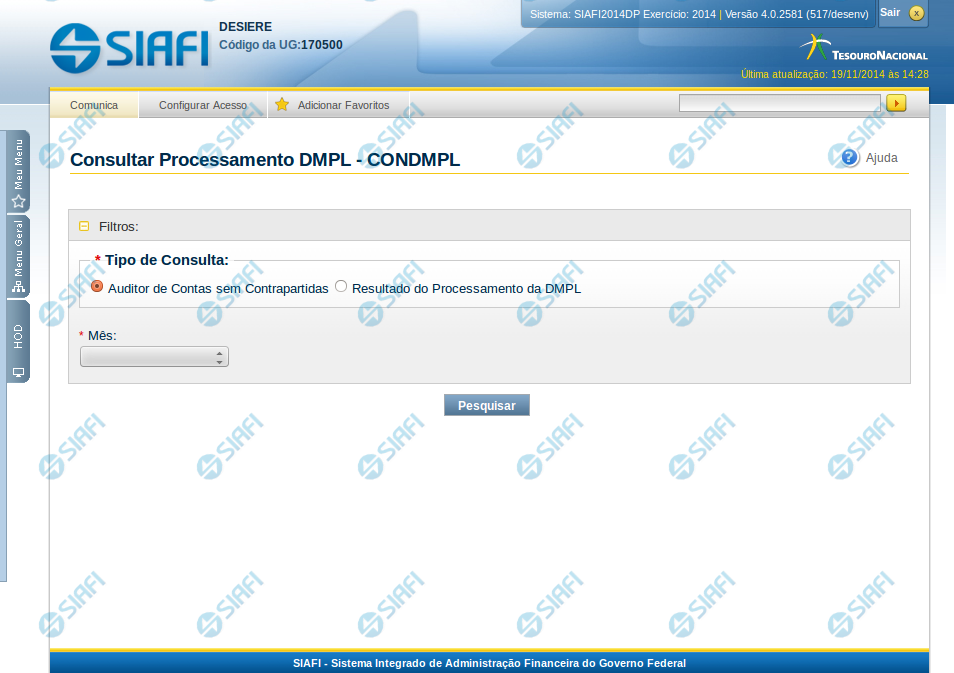Open the Comunica menu

point(94,105)
